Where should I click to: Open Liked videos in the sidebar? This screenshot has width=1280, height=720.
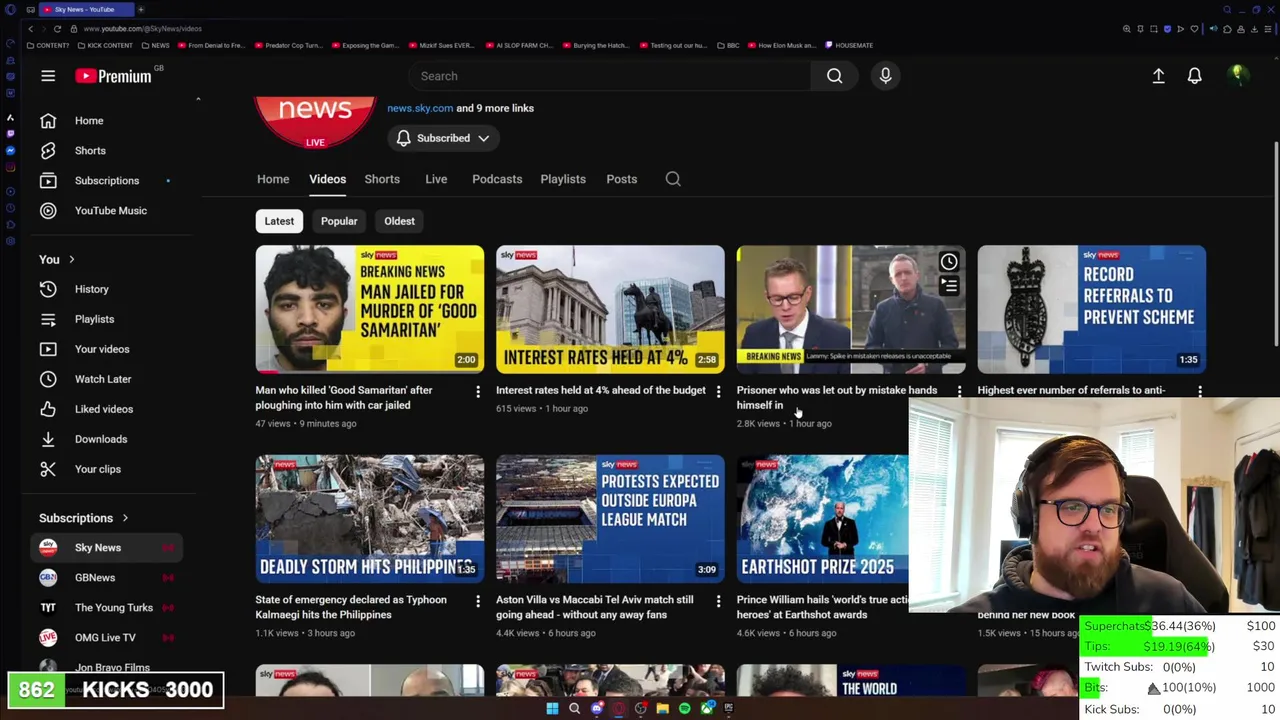coord(104,409)
